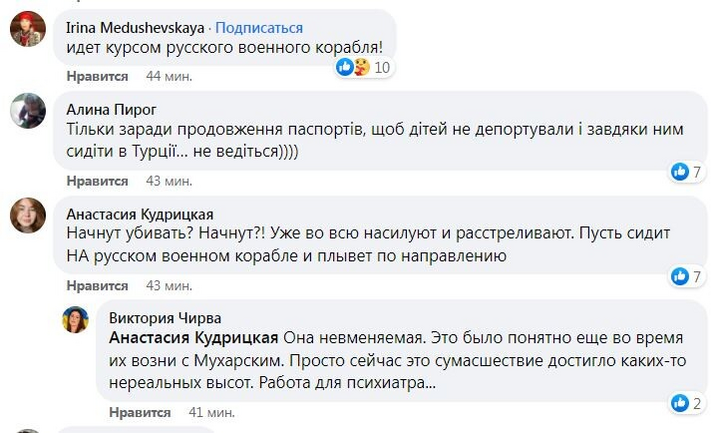Click Irina Medushevskaya's profile avatar

(27, 32)
